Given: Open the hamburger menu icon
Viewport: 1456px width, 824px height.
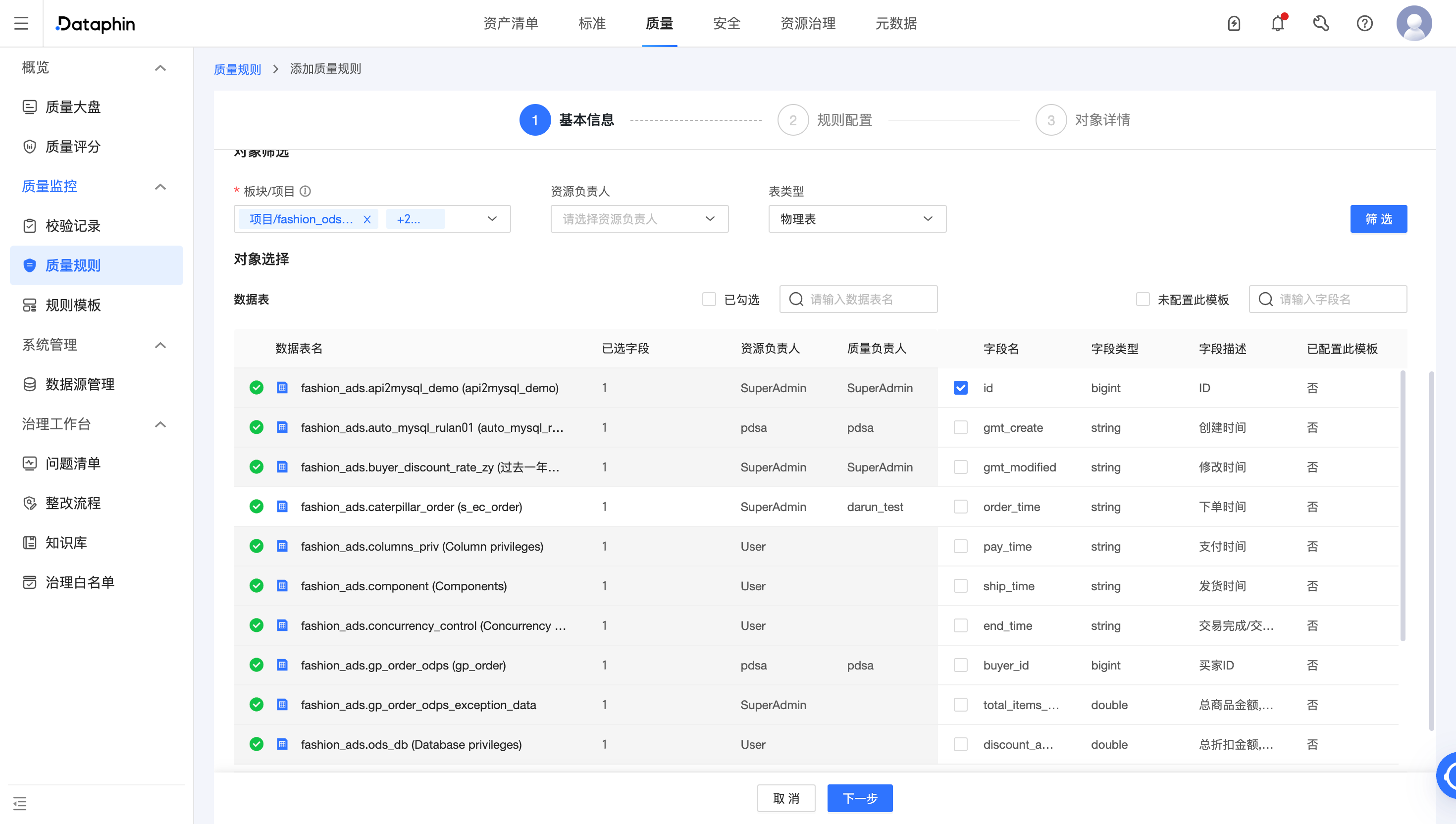Looking at the screenshot, I should click(x=21, y=24).
